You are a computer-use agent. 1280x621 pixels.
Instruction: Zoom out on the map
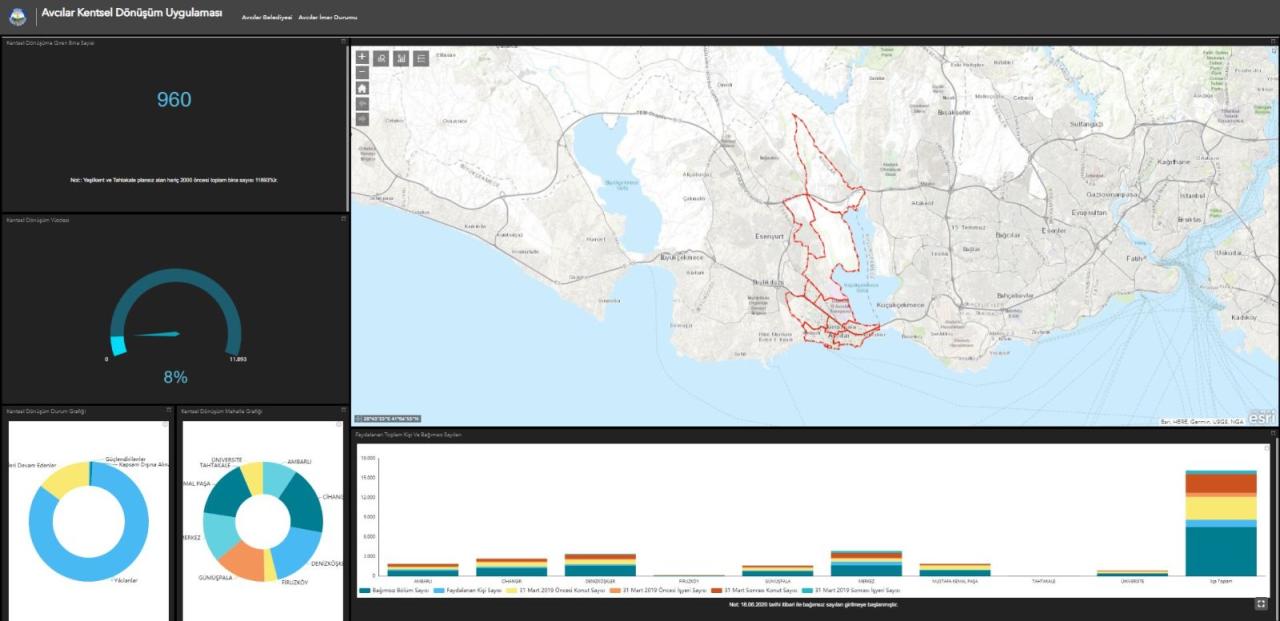click(362, 72)
